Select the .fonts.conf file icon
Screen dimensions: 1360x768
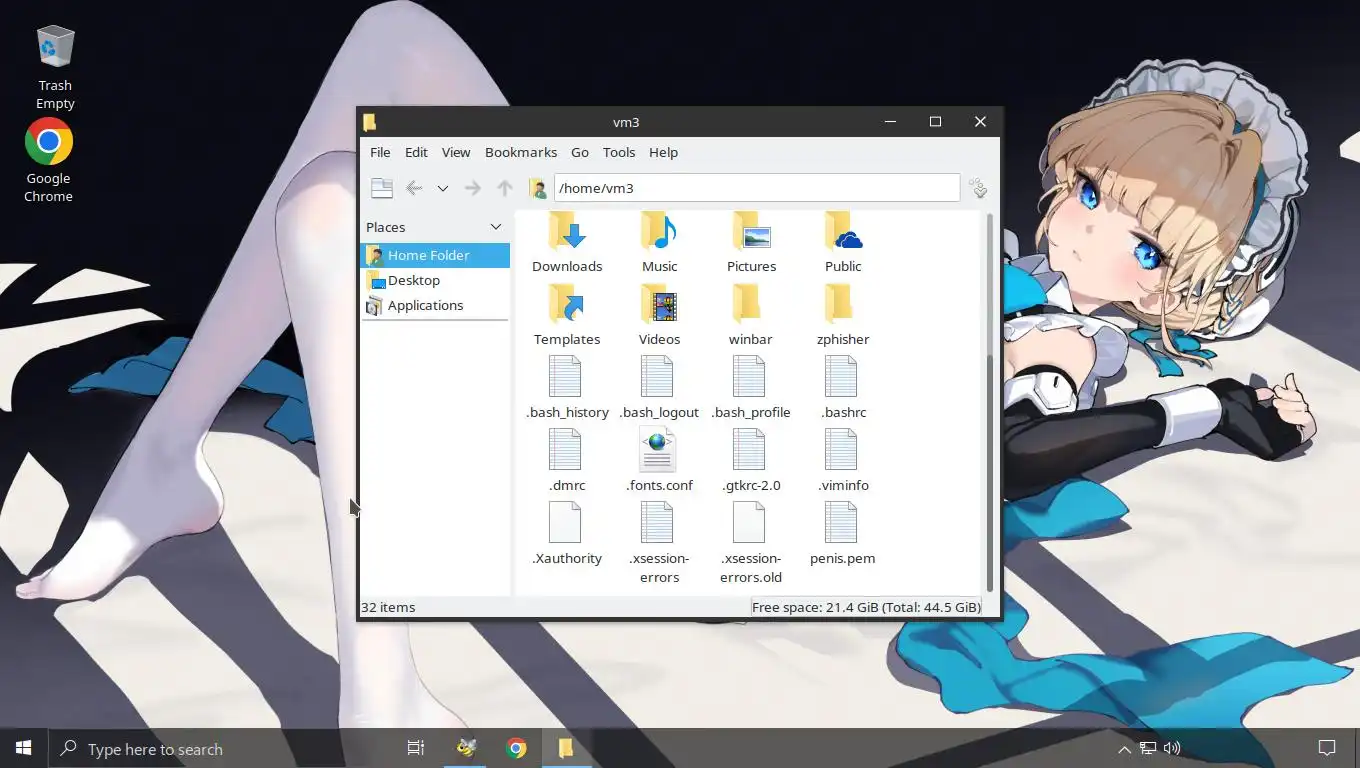[x=657, y=450]
